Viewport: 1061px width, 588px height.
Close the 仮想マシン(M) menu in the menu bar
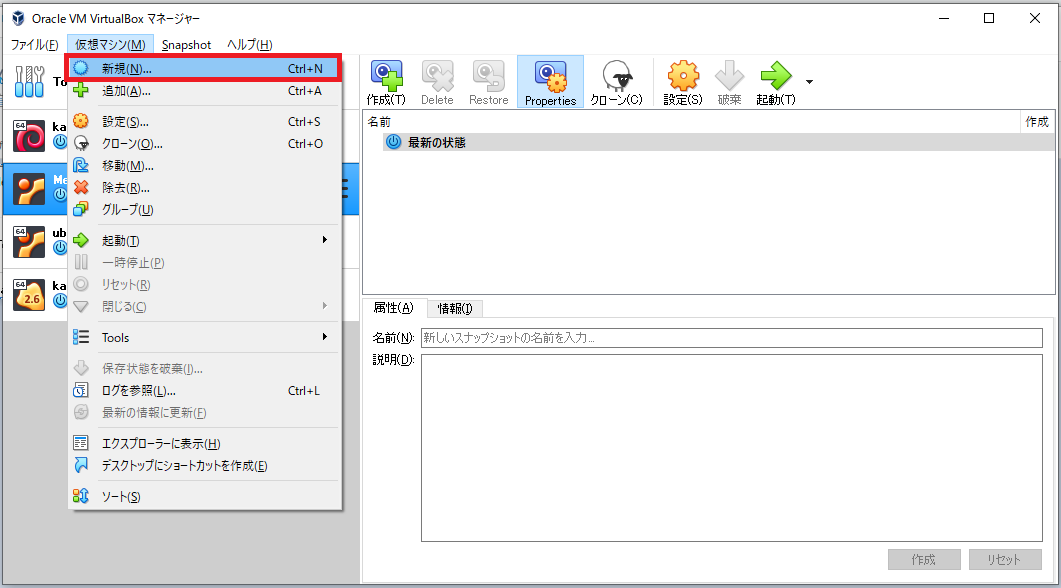(110, 45)
